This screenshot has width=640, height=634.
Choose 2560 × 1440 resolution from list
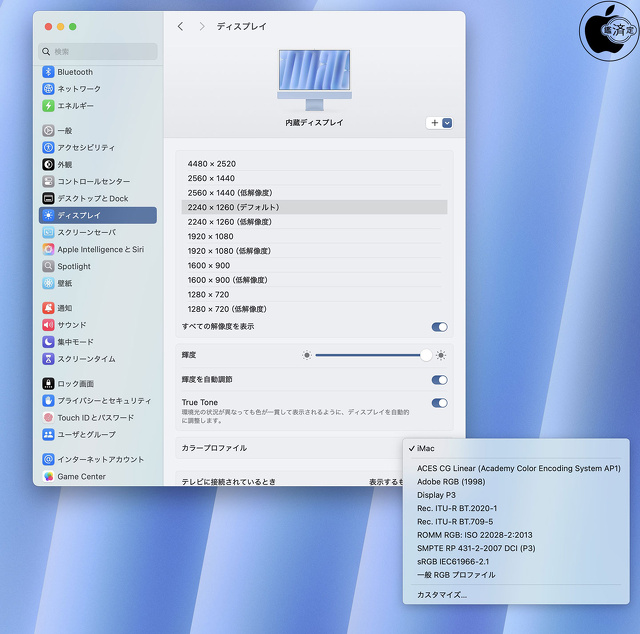(x=212, y=178)
